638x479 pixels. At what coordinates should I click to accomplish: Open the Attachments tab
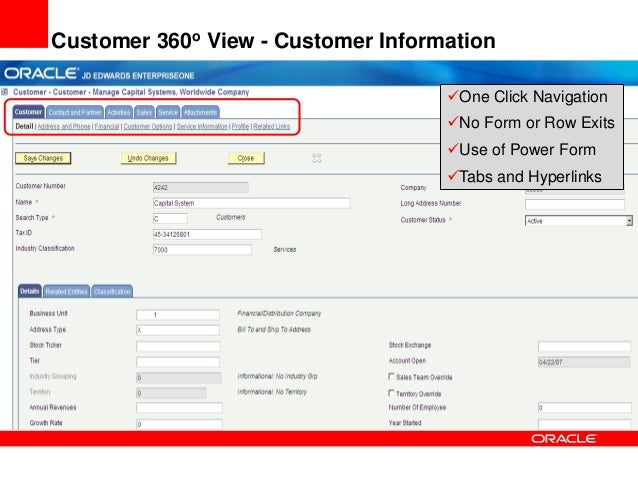click(200, 112)
